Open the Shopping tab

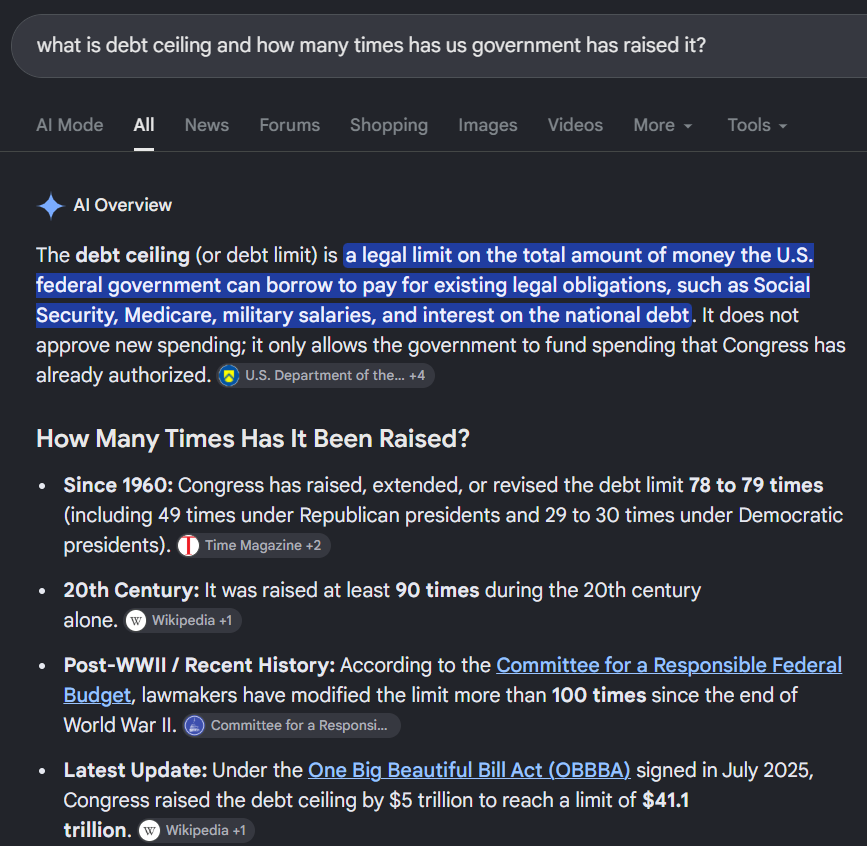coord(389,126)
